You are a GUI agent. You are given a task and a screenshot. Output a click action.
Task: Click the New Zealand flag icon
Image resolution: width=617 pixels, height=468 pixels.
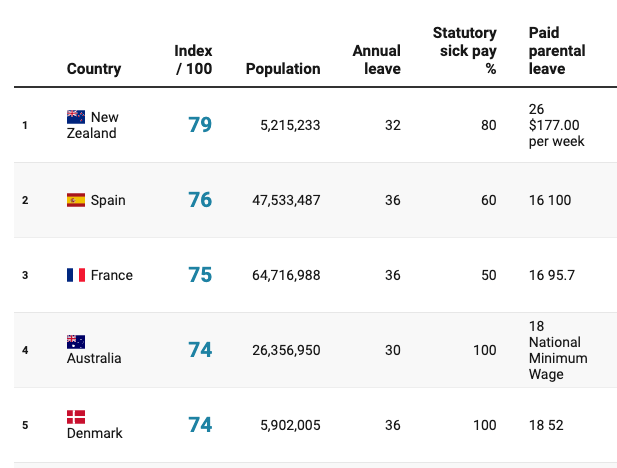(76, 117)
